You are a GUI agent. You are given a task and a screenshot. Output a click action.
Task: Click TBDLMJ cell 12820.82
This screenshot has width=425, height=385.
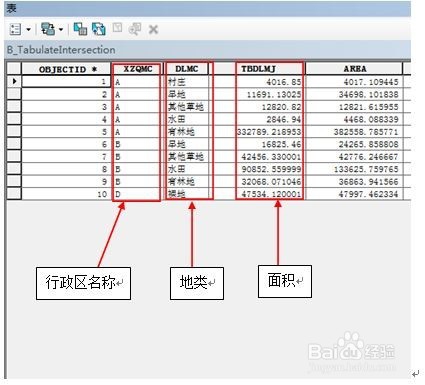point(258,107)
